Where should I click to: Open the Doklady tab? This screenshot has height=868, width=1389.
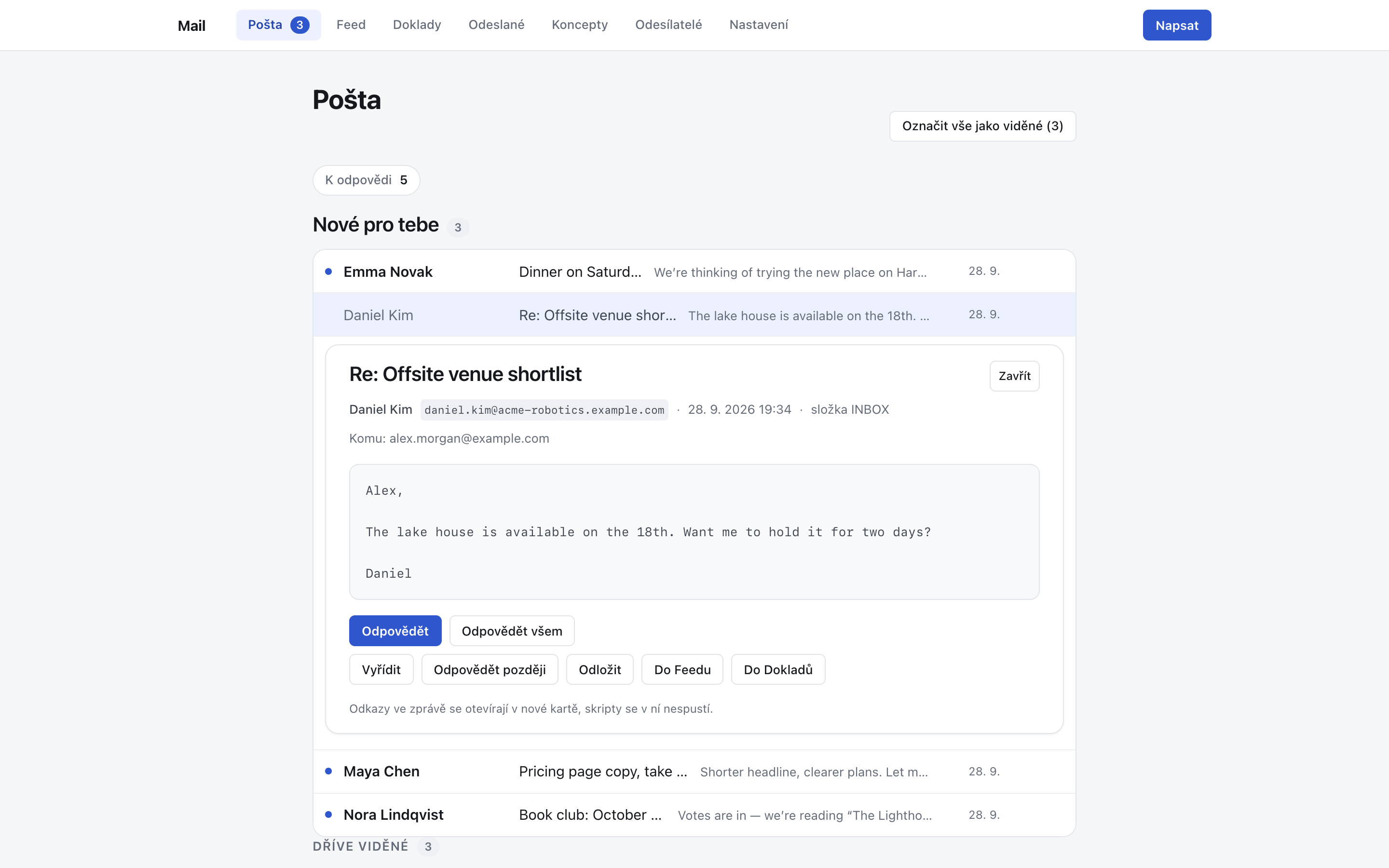pyautogui.click(x=417, y=25)
